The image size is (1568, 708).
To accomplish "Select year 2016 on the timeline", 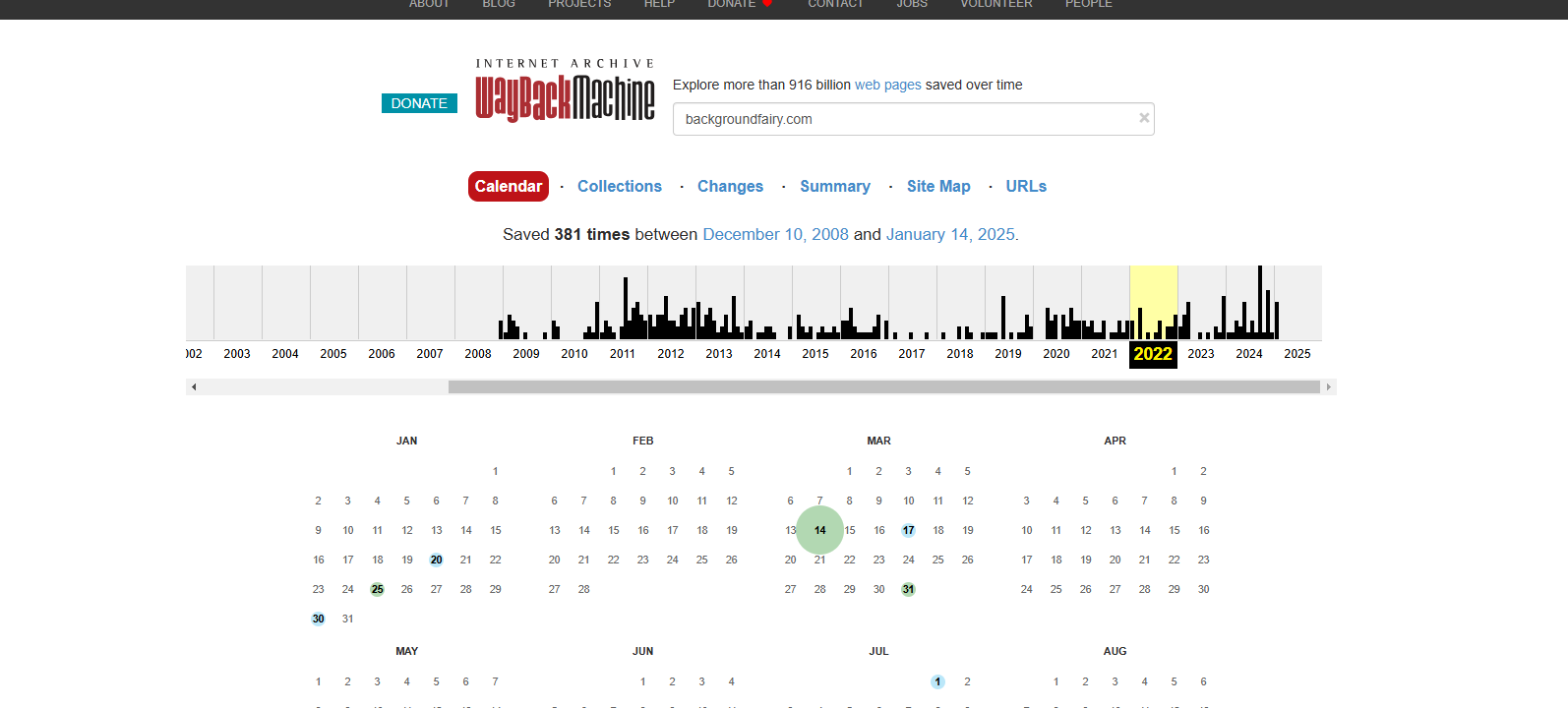I will click(x=864, y=354).
